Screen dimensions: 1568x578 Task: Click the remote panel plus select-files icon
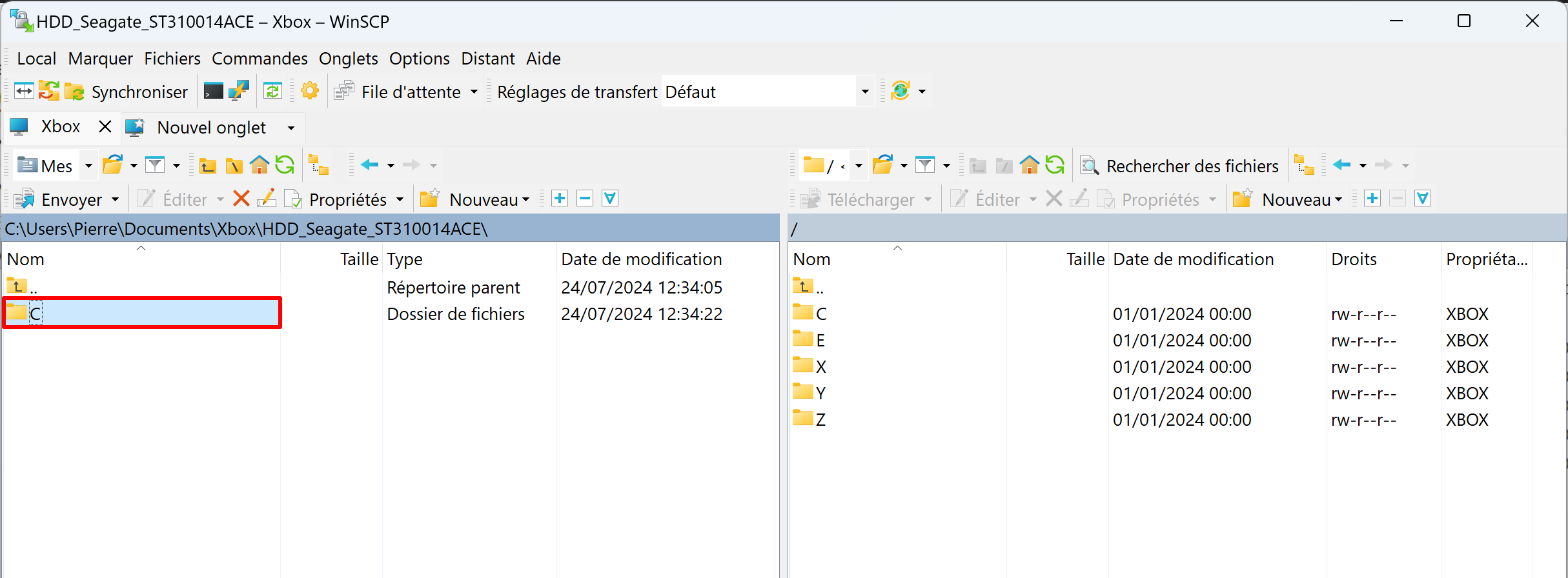pyautogui.click(x=1372, y=199)
